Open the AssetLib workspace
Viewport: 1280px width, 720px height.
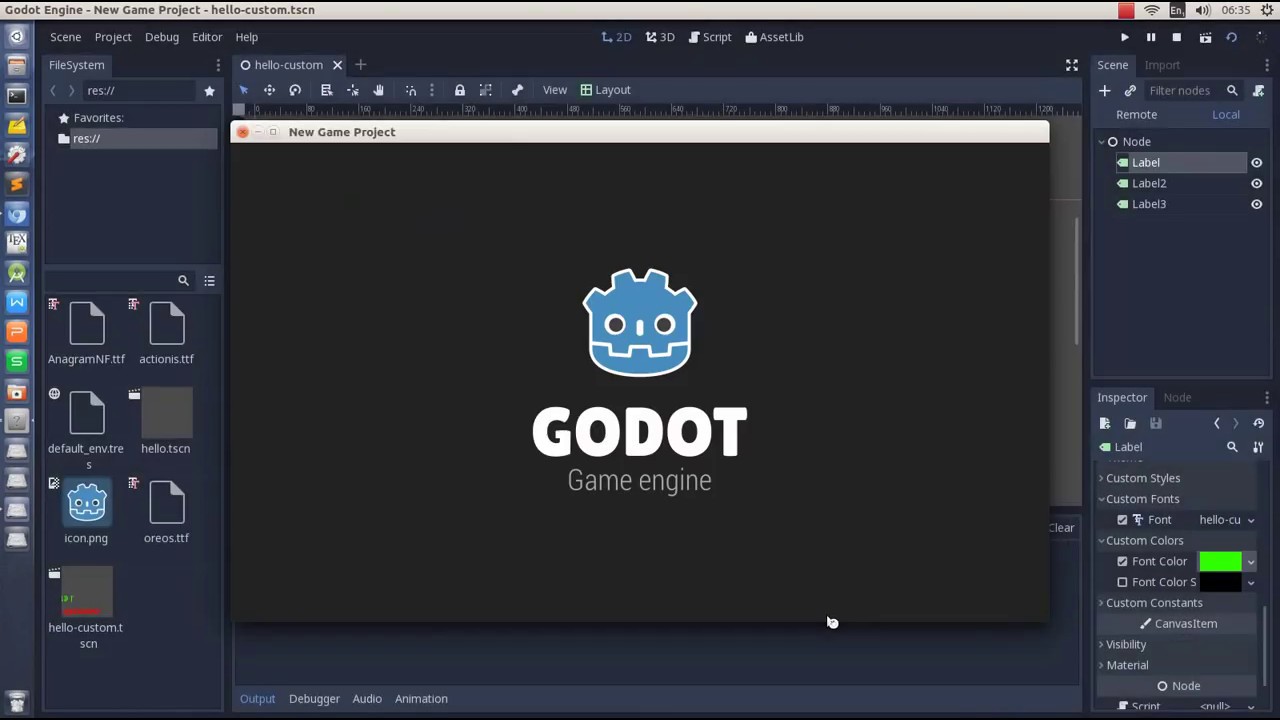point(774,37)
